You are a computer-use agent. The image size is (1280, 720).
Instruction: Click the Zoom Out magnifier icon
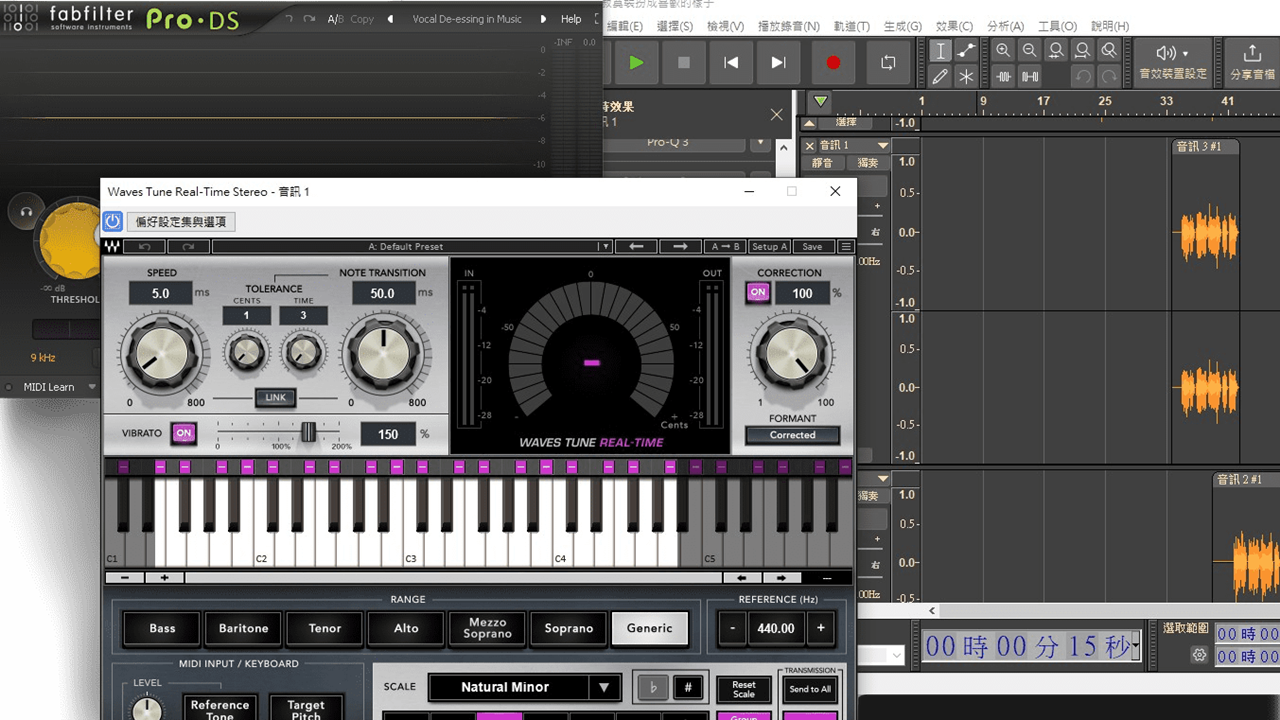[x=1029, y=51]
